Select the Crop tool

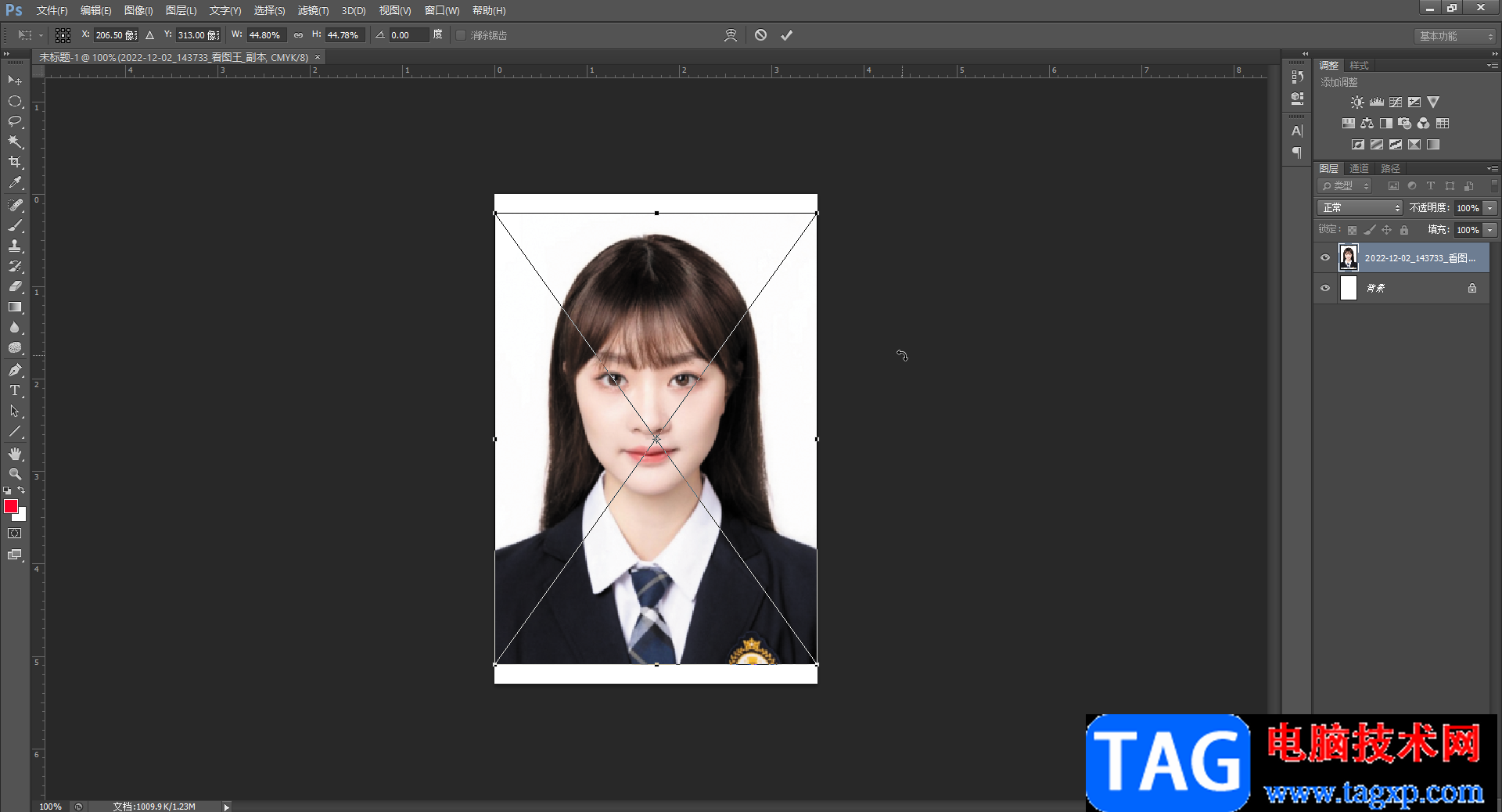pyautogui.click(x=15, y=162)
